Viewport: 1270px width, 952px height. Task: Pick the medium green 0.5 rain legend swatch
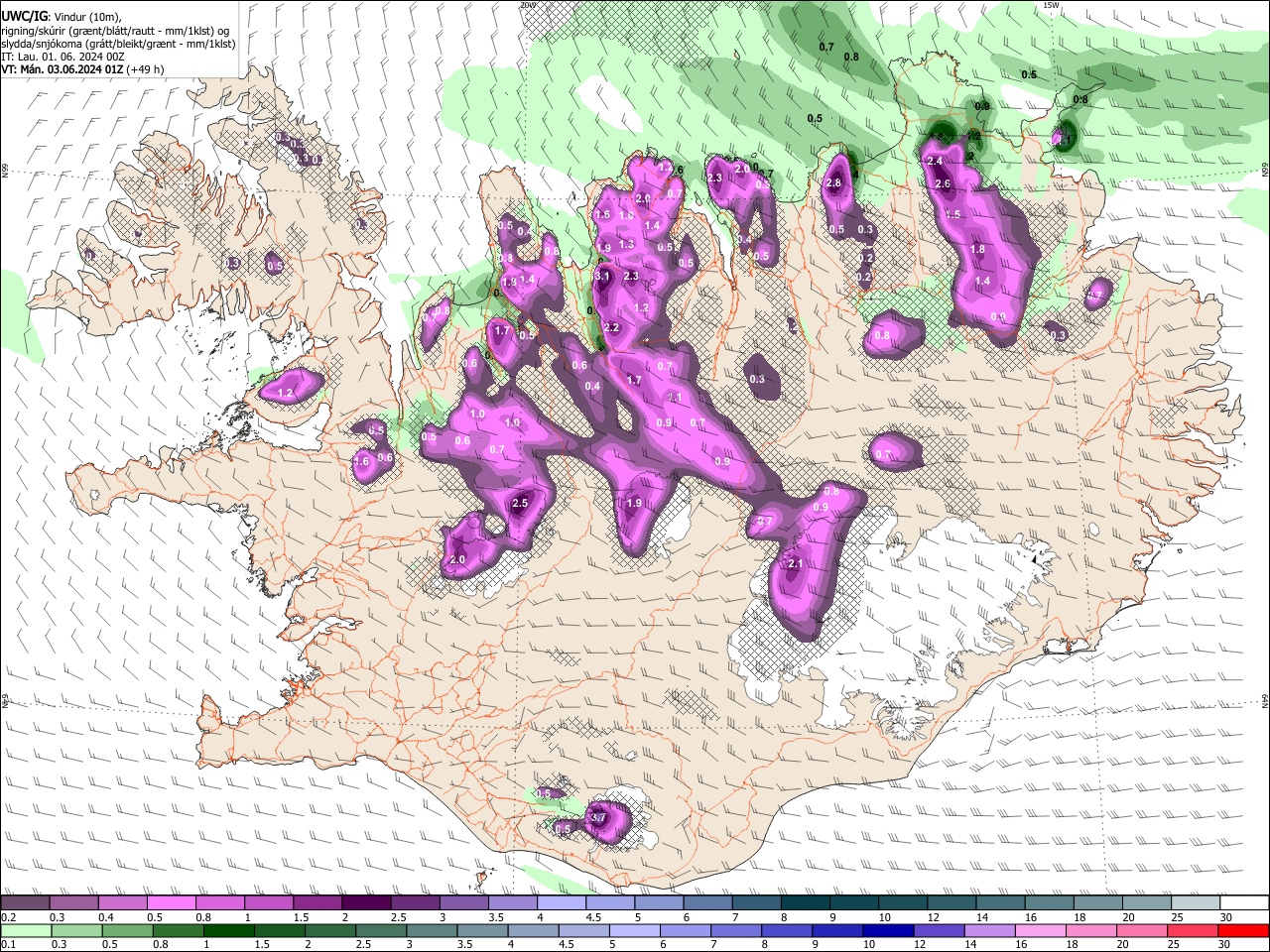point(127,931)
